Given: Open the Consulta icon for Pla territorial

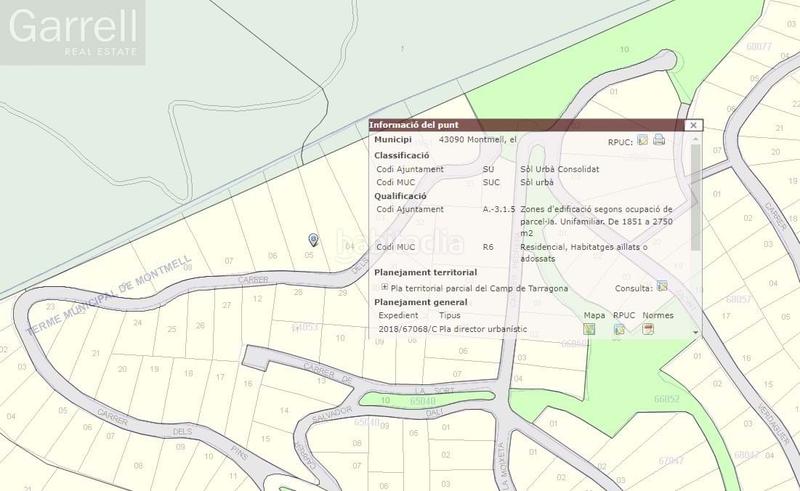Looking at the screenshot, I should coord(662,287).
